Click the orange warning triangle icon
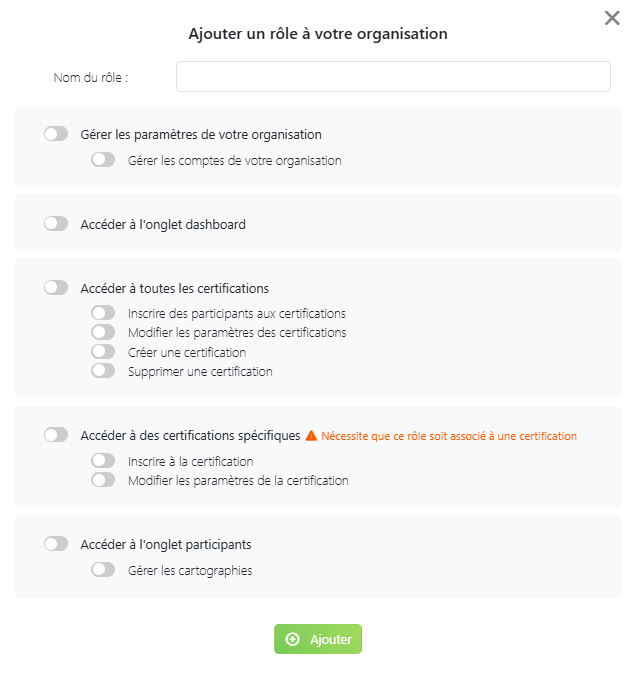The image size is (635, 678). pyautogui.click(x=311, y=436)
